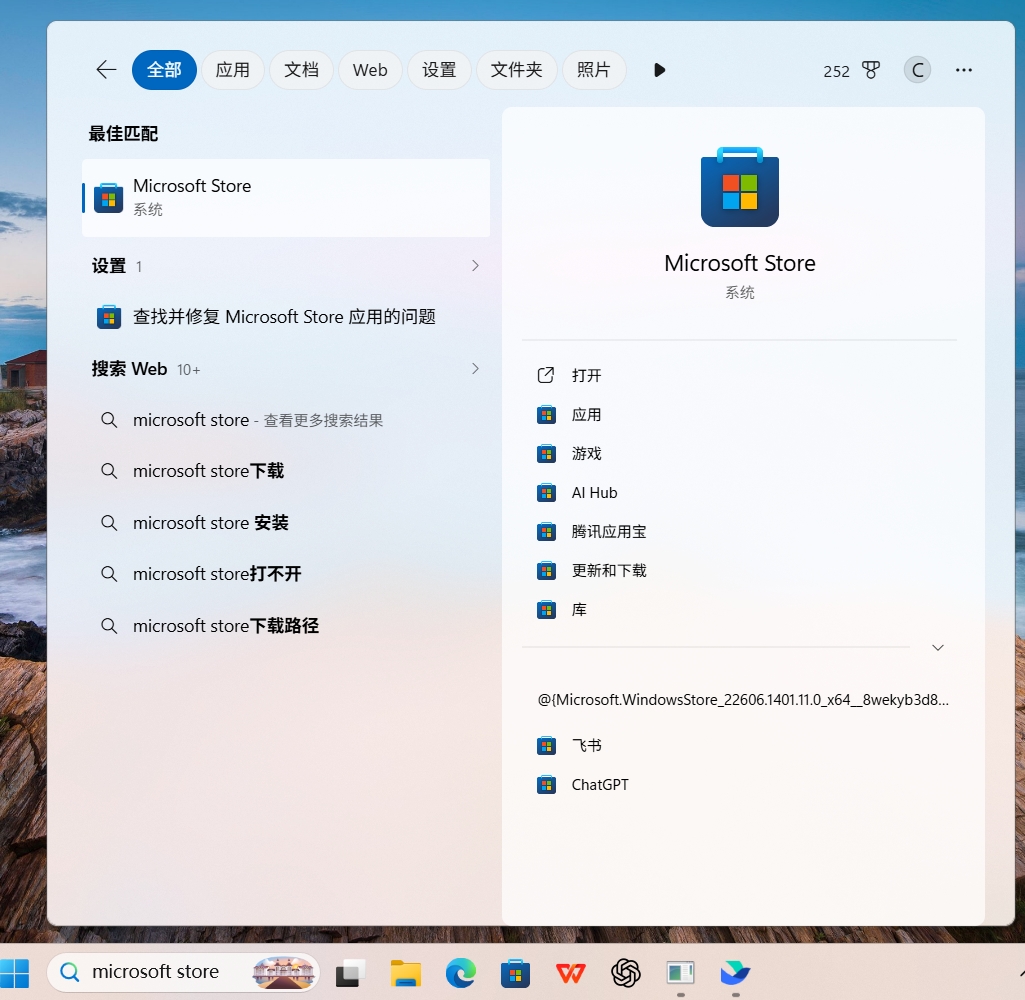Open ChatGPT from the taskbar
The height and width of the screenshot is (1000, 1025).
point(626,973)
